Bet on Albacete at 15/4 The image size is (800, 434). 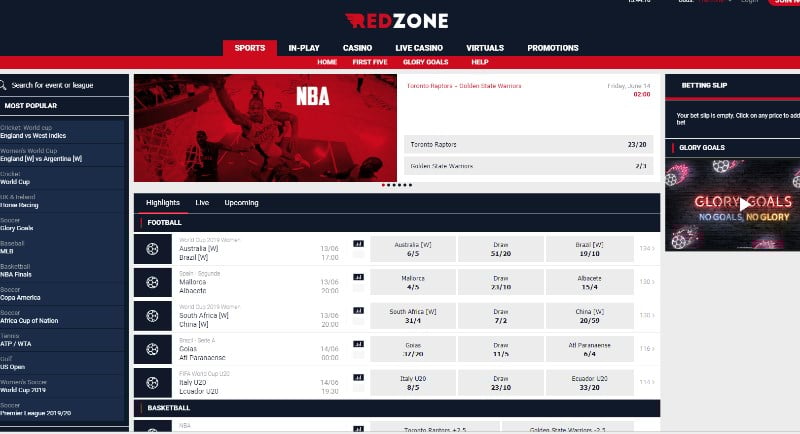point(589,283)
